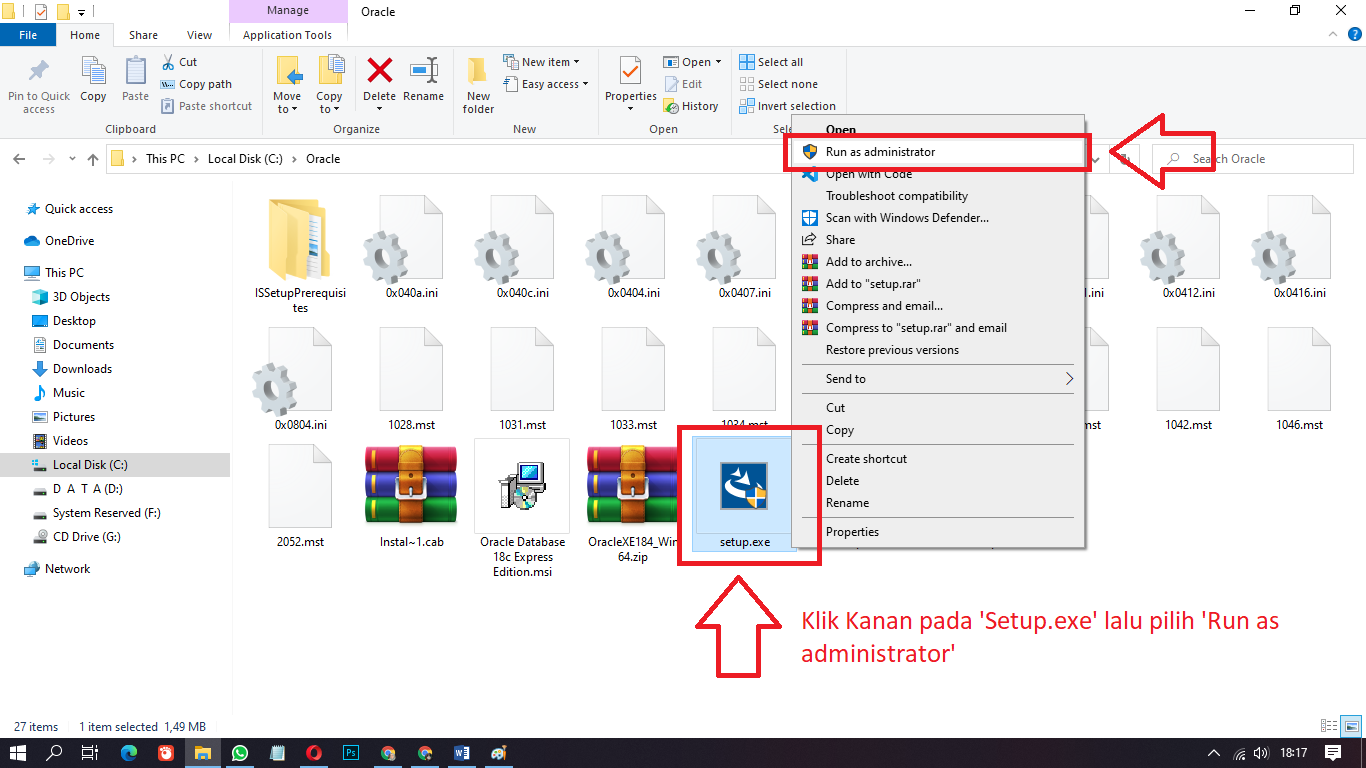This screenshot has height=768, width=1366.
Task: Click the quick access toolbar Properties checkmark icon
Action: [x=41, y=12]
